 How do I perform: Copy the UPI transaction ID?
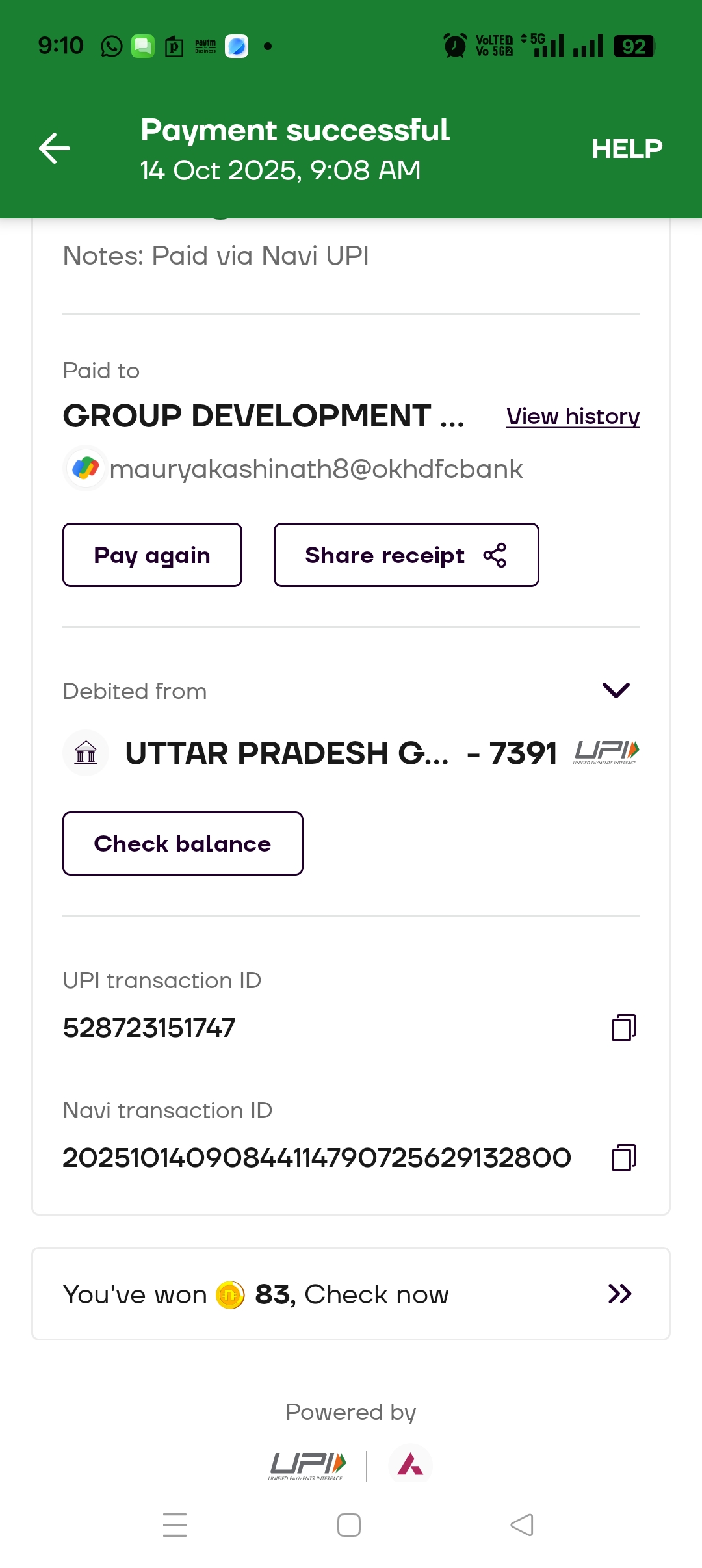[623, 1028]
